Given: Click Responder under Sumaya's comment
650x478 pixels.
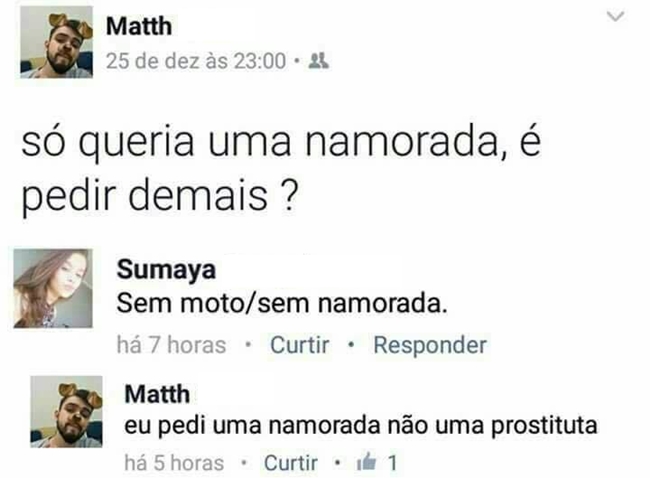Looking at the screenshot, I should [430, 345].
